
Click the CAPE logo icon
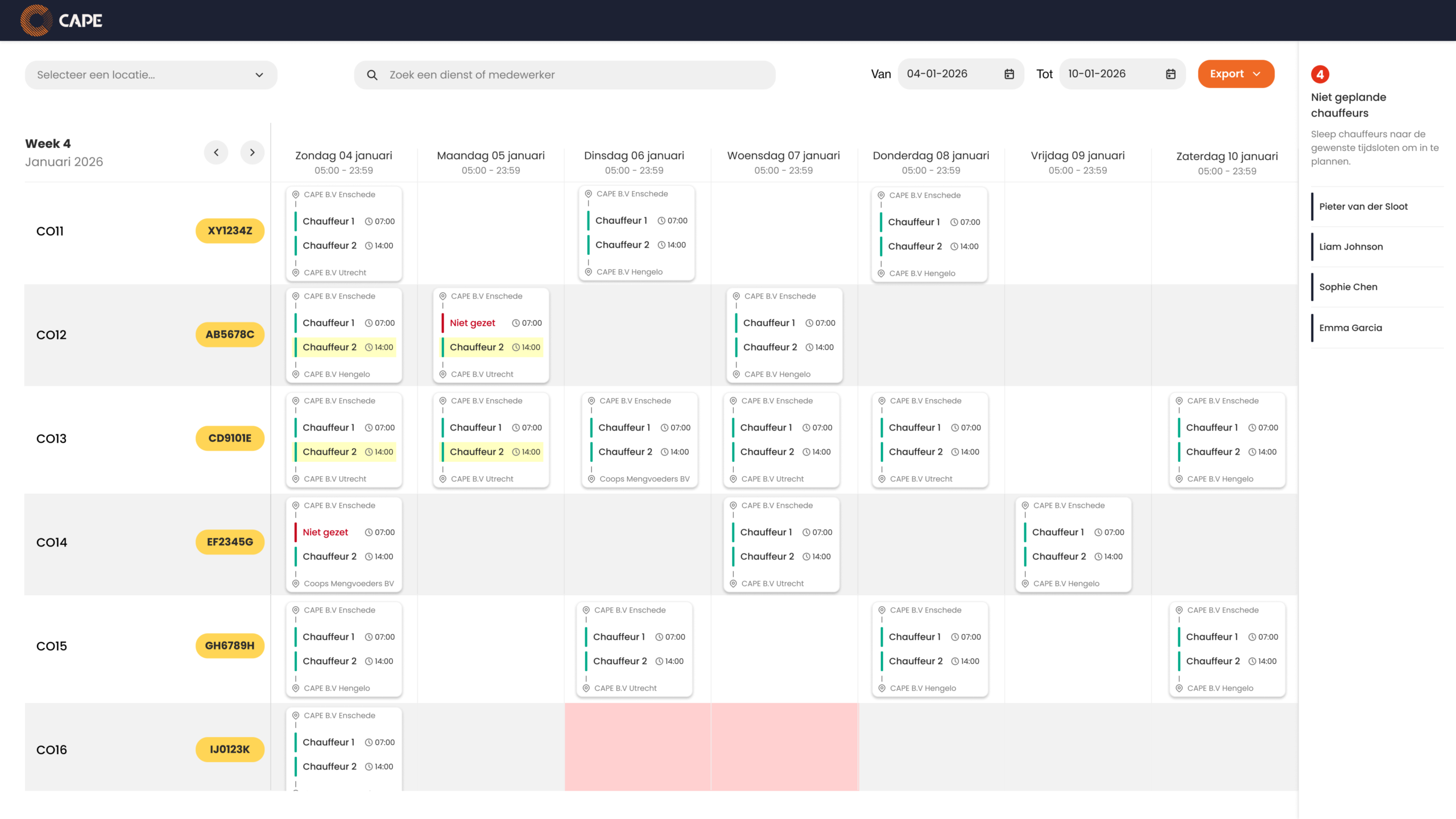pos(36,20)
